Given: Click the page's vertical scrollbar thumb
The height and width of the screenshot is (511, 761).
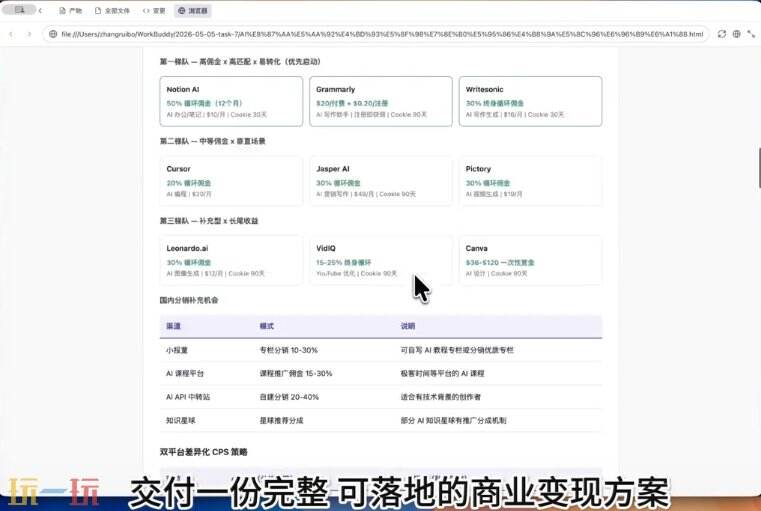Looking at the screenshot, I should point(759,167).
